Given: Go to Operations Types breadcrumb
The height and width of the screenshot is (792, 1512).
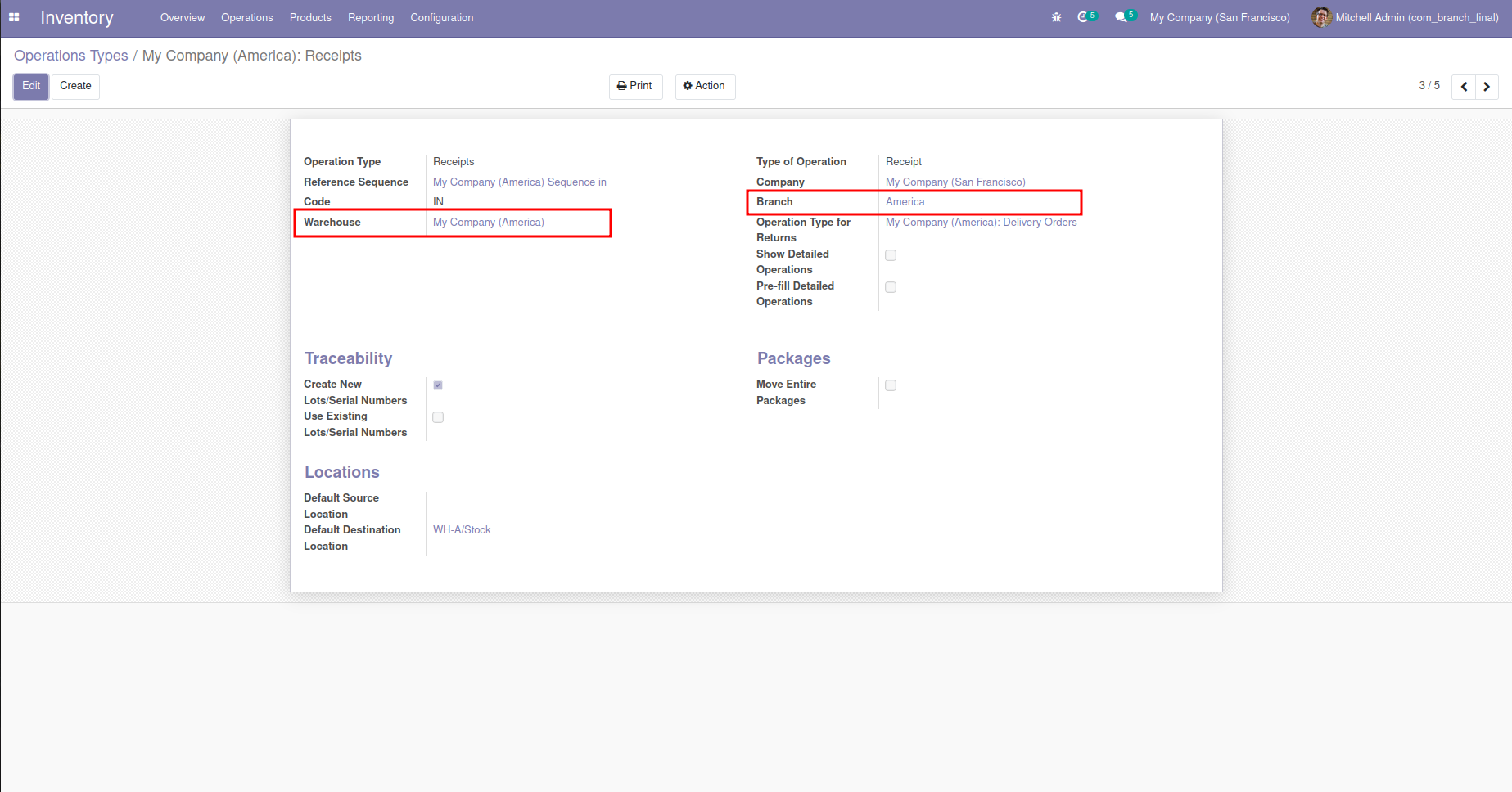Looking at the screenshot, I should click(x=71, y=56).
